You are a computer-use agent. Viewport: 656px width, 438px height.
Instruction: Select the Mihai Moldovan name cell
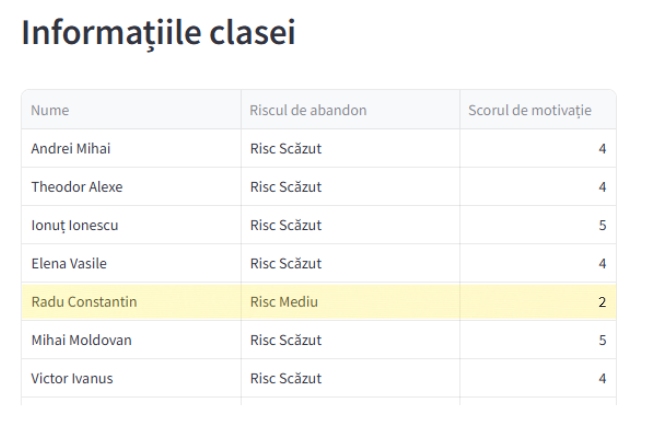click(81, 340)
